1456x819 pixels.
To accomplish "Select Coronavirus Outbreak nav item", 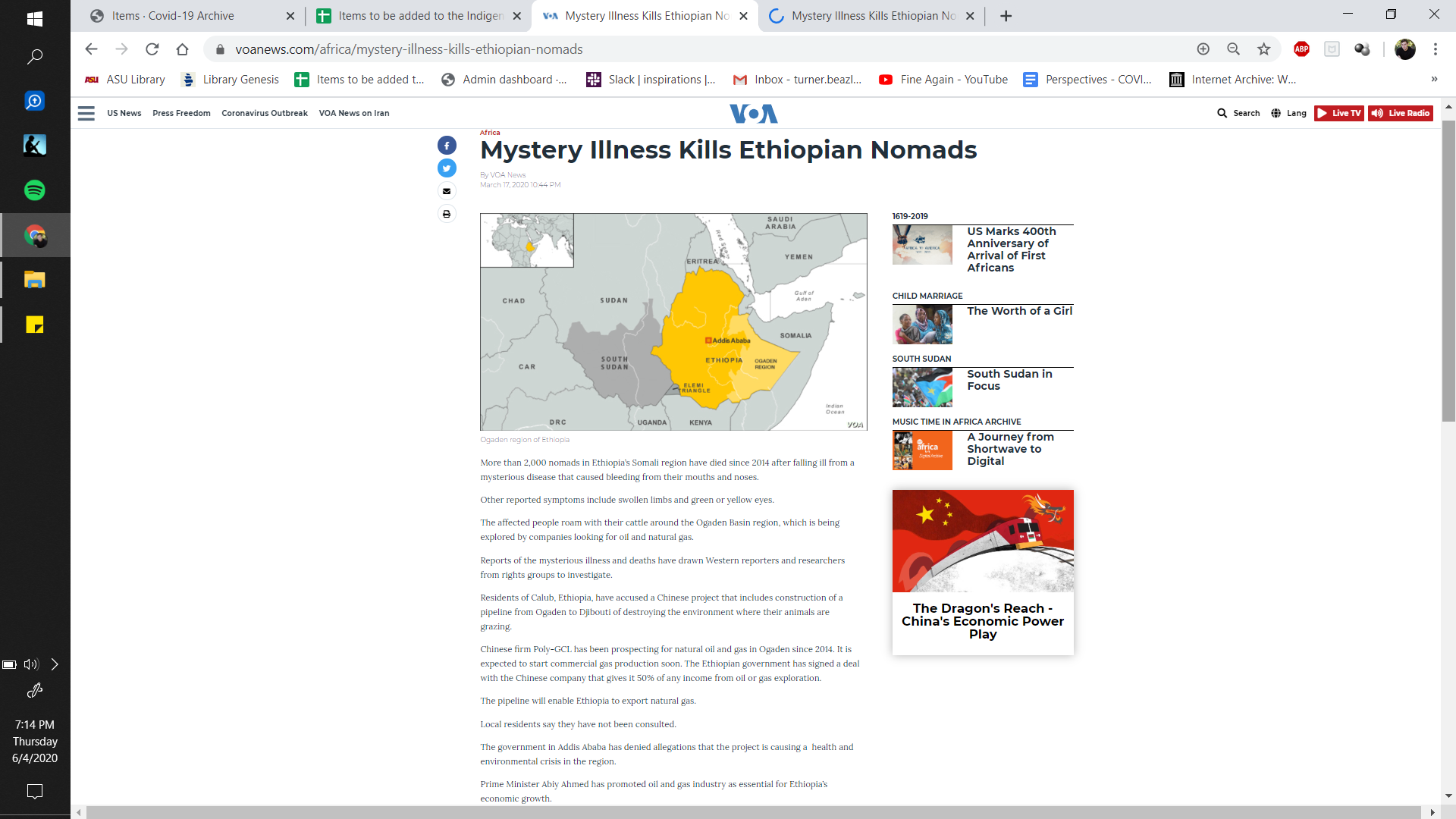I will (264, 113).
